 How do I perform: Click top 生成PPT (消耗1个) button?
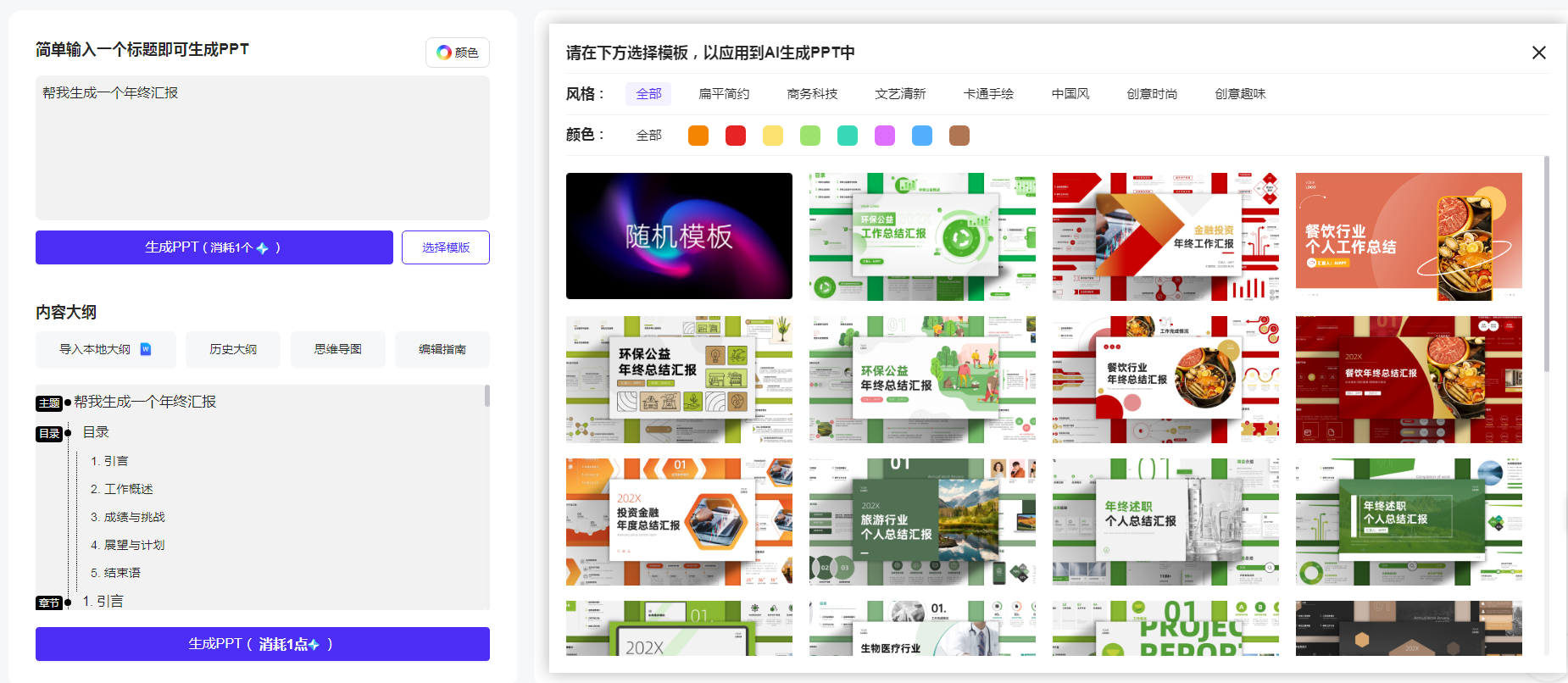click(214, 247)
